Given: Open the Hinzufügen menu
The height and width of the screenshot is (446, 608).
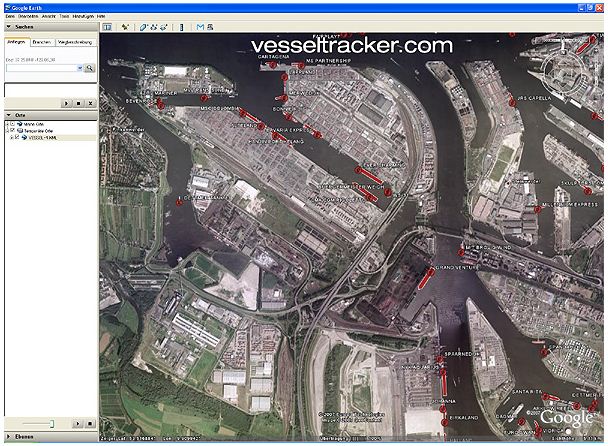Looking at the screenshot, I should 83,16.
